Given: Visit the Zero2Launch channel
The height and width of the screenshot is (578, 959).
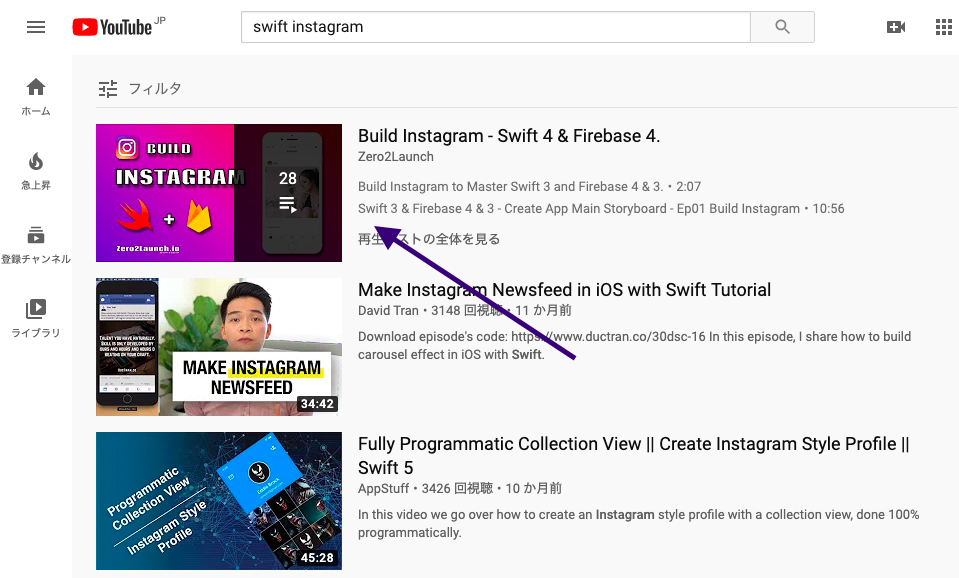Looking at the screenshot, I should pos(396,157).
